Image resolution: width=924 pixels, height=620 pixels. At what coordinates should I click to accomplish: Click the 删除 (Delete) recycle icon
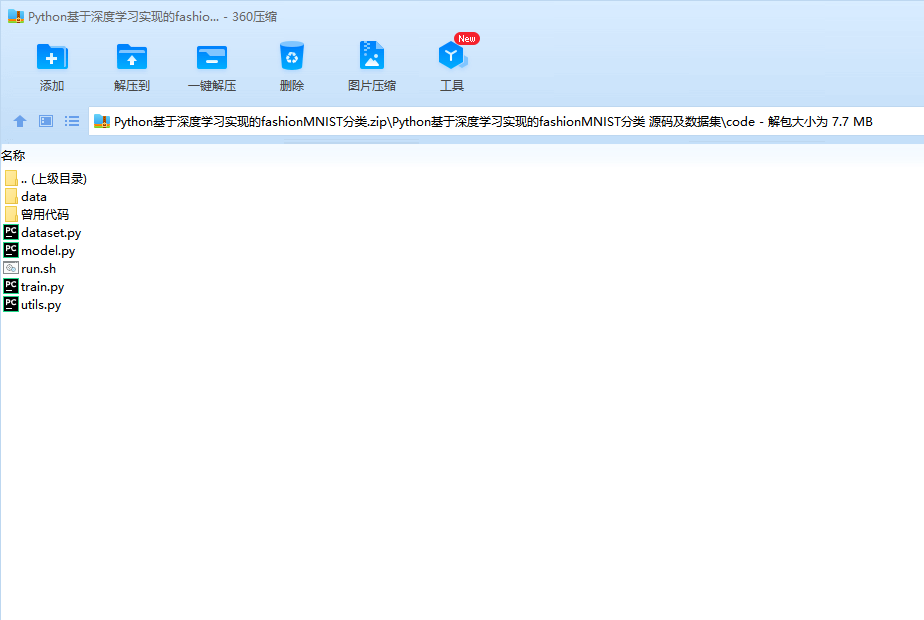coord(292,57)
